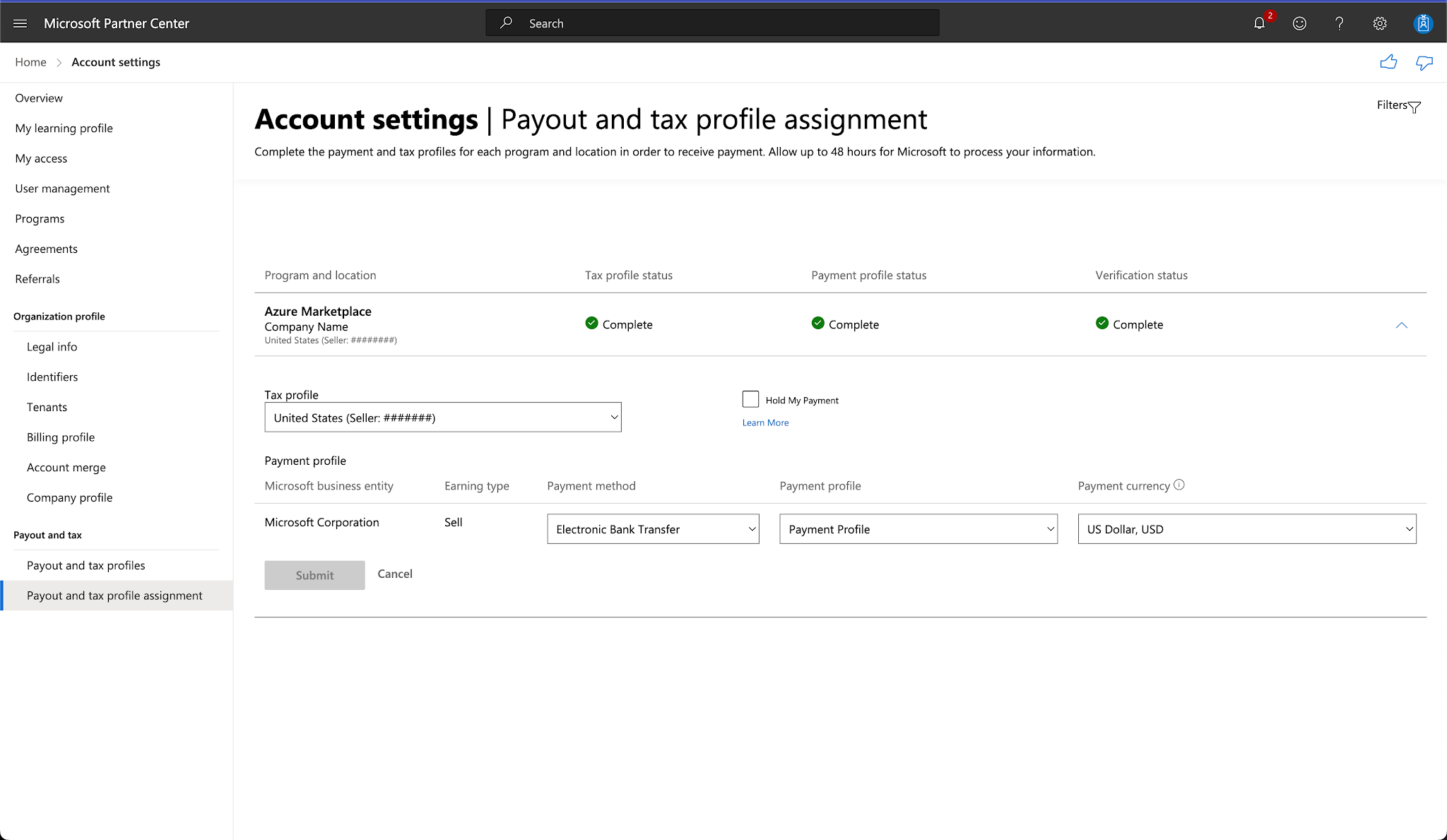
Task: Click Microsoft Partner Center title
Action: coord(117,23)
